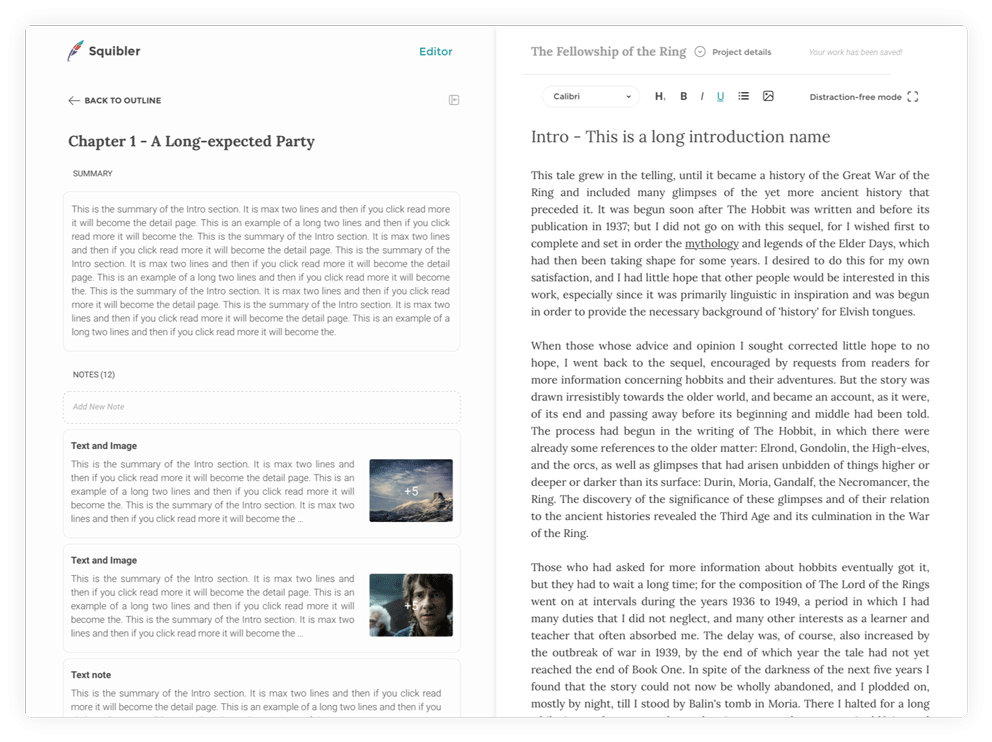Insert an image into the document
Screen dimensions: 992x742
(768, 97)
